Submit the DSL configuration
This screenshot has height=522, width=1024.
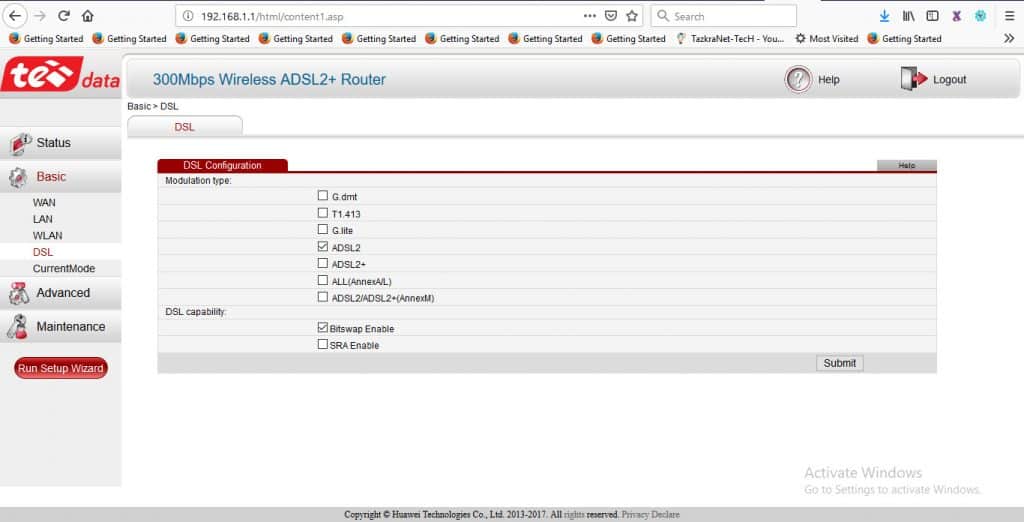(x=839, y=363)
